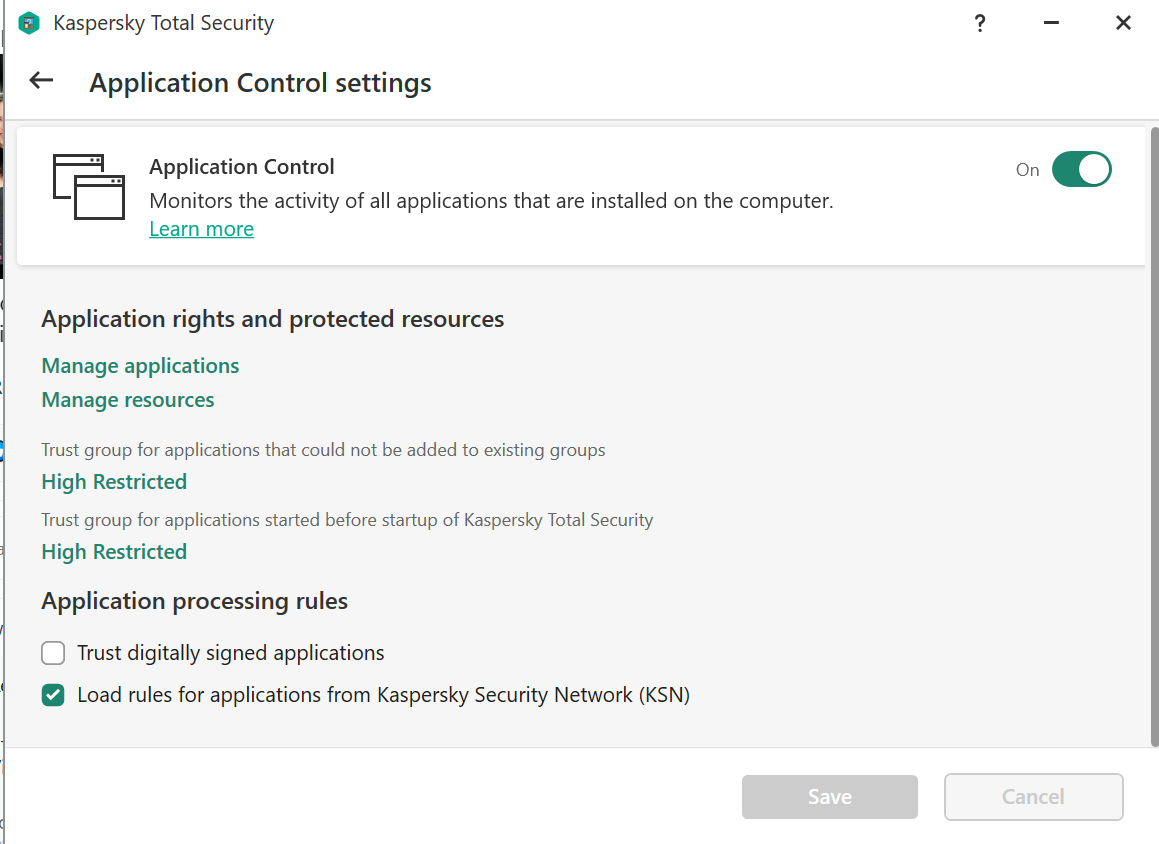Click the Application Control settings page title

point(260,83)
